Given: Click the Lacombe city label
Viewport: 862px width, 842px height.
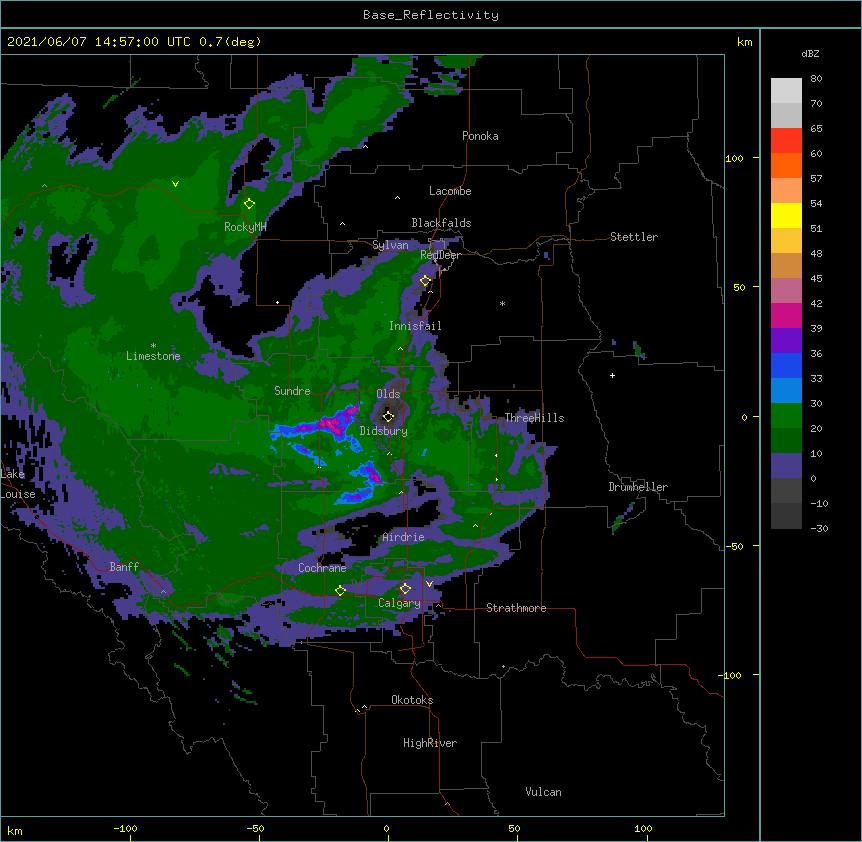Looking at the screenshot, I should click(450, 191).
